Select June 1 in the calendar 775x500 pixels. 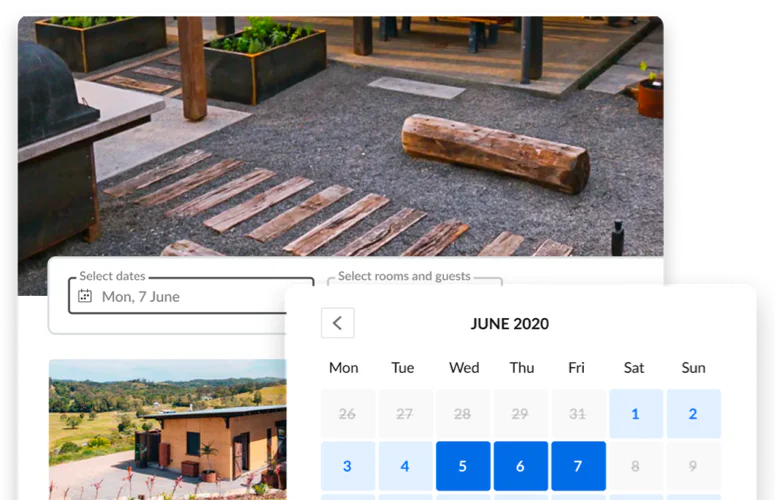point(636,414)
